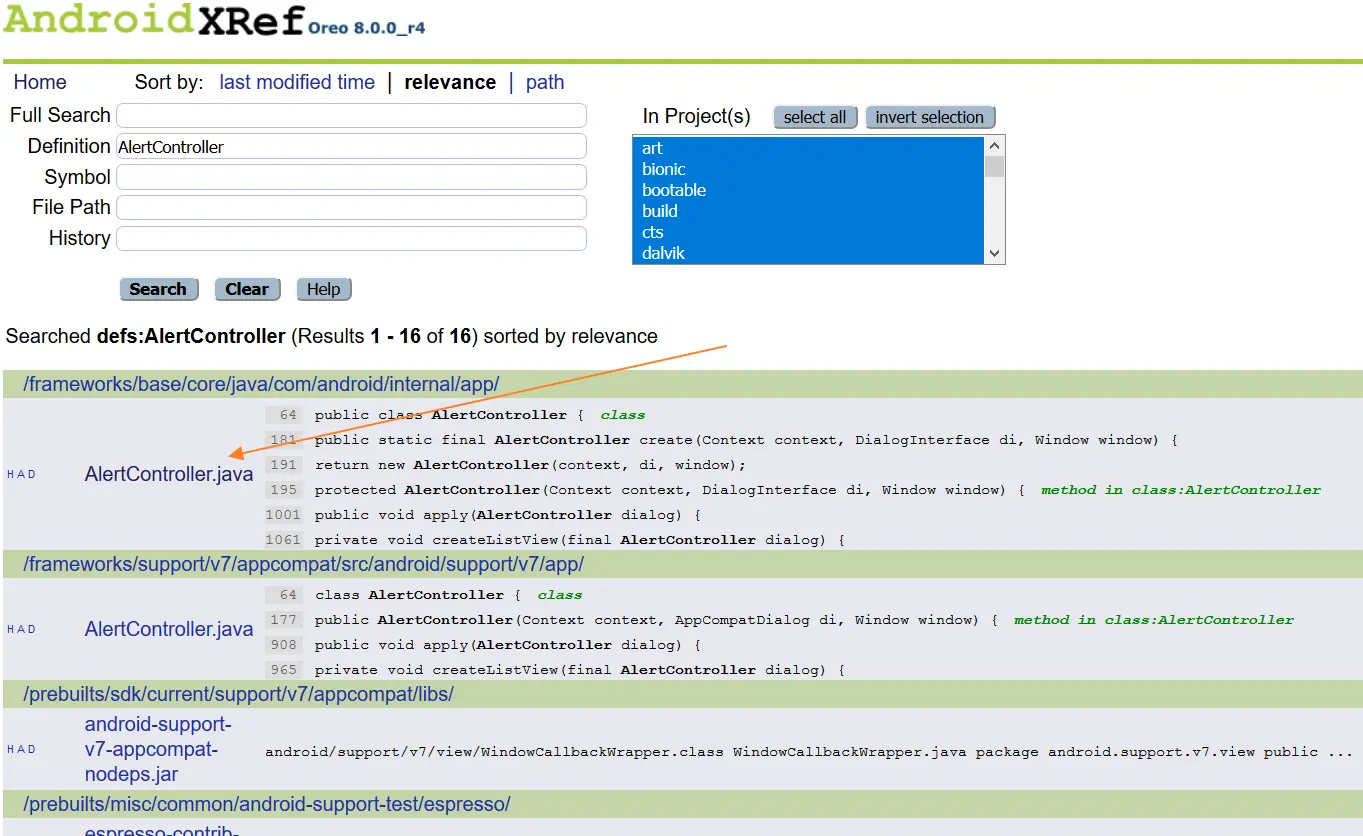The image size is (1363, 836).
Task: Open the Help button
Action: tap(323, 289)
